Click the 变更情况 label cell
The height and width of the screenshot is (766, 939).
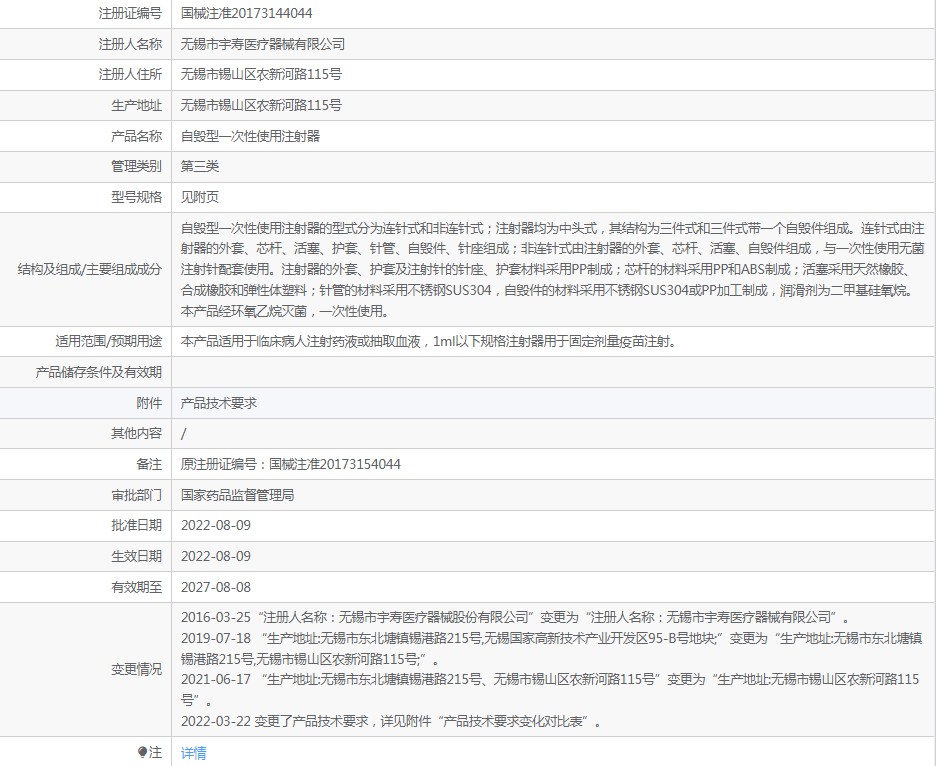coord(86,670)
